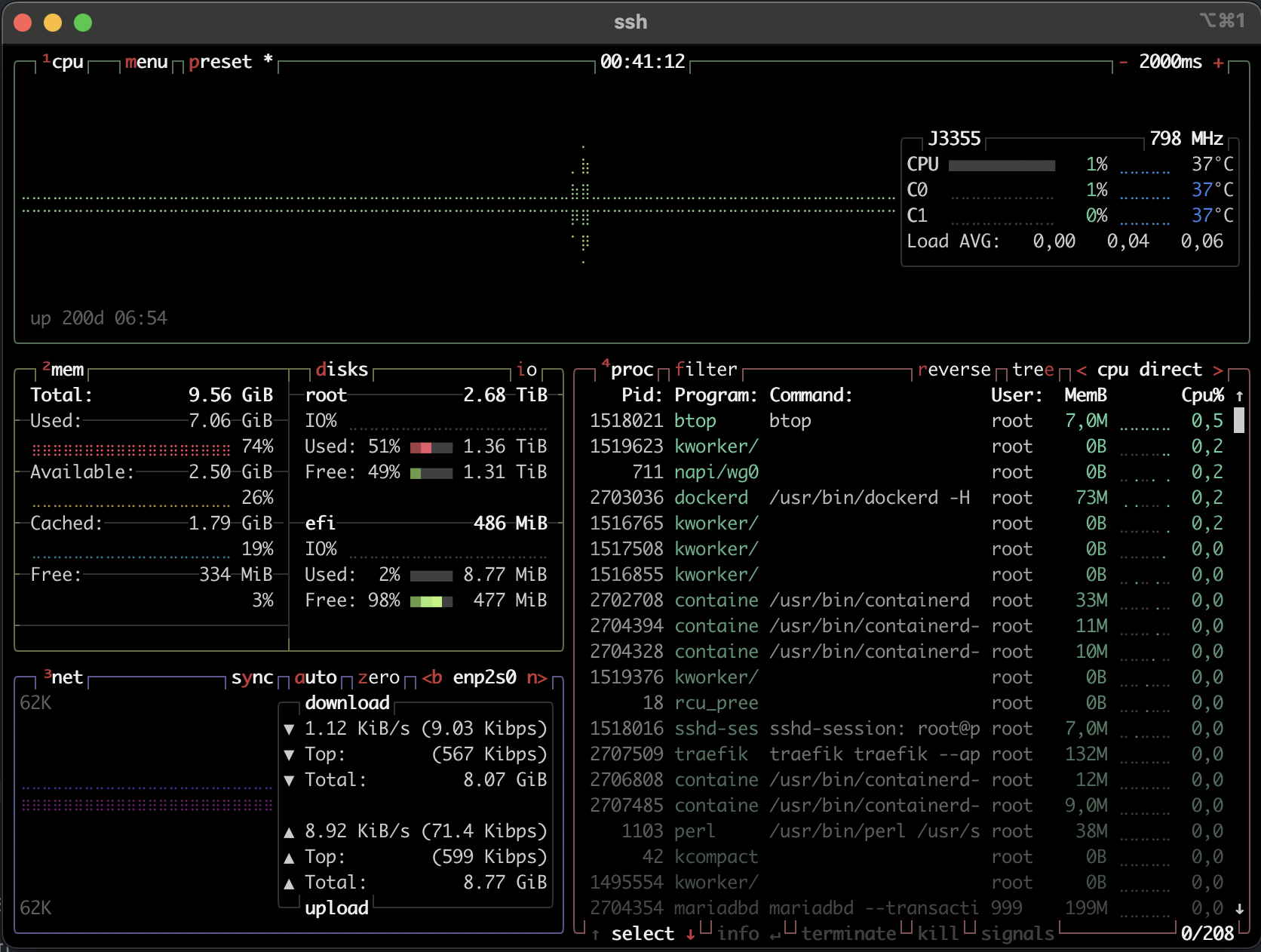Toggle io mode in disks panel
Viewport: 1261px width, 952px height.
pos(526,370)
